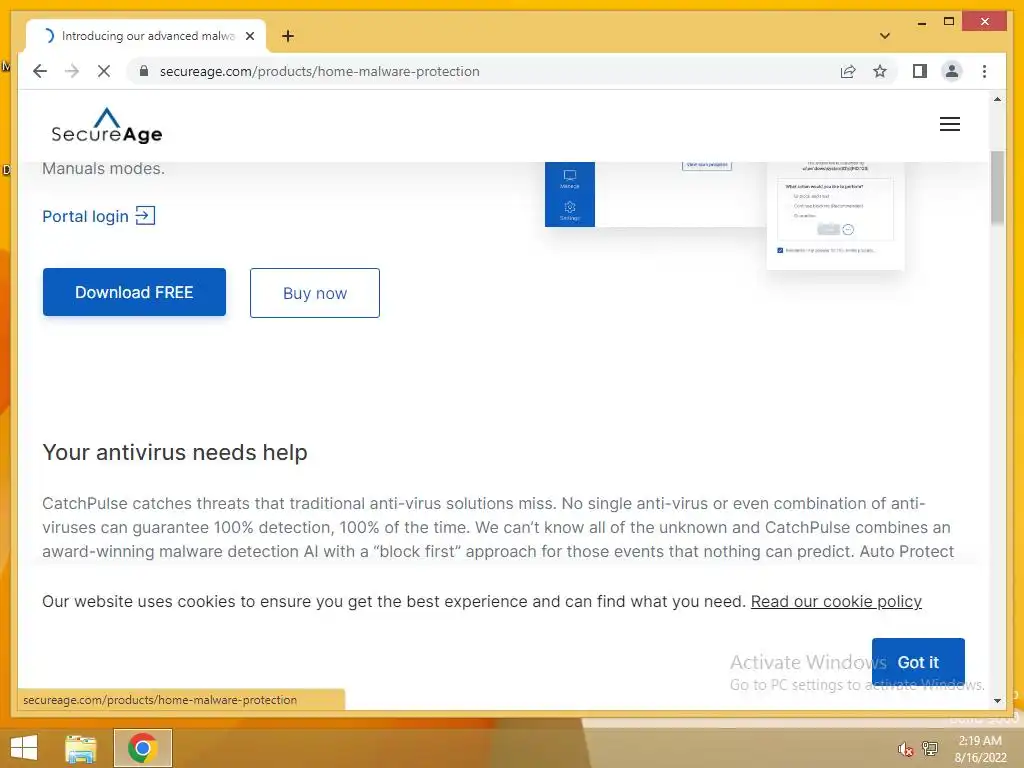The image size is (1024, 768).
Task: Click the network tray icon
Action: 929,748
